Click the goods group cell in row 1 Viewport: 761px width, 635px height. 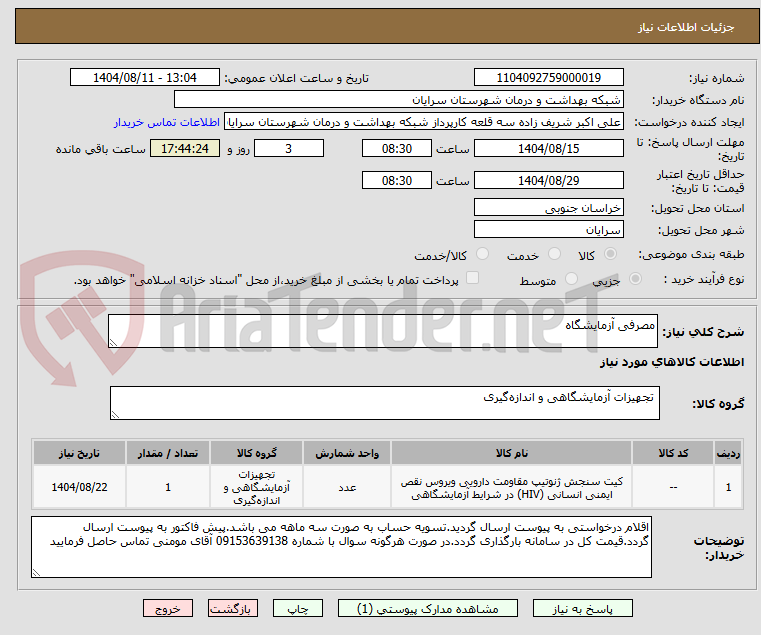(x=257, y=487)
